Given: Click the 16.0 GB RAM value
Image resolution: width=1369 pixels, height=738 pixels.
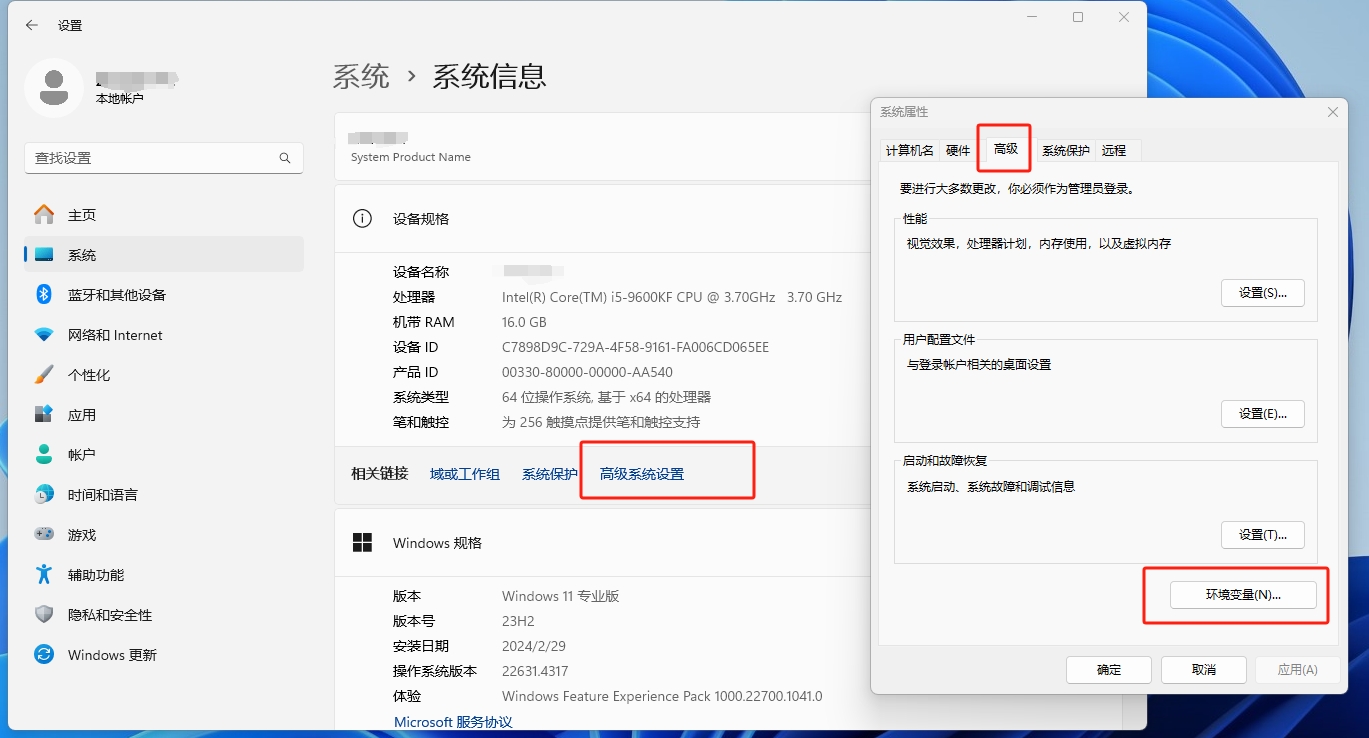Looking at the screenshot, I should 524,322.
